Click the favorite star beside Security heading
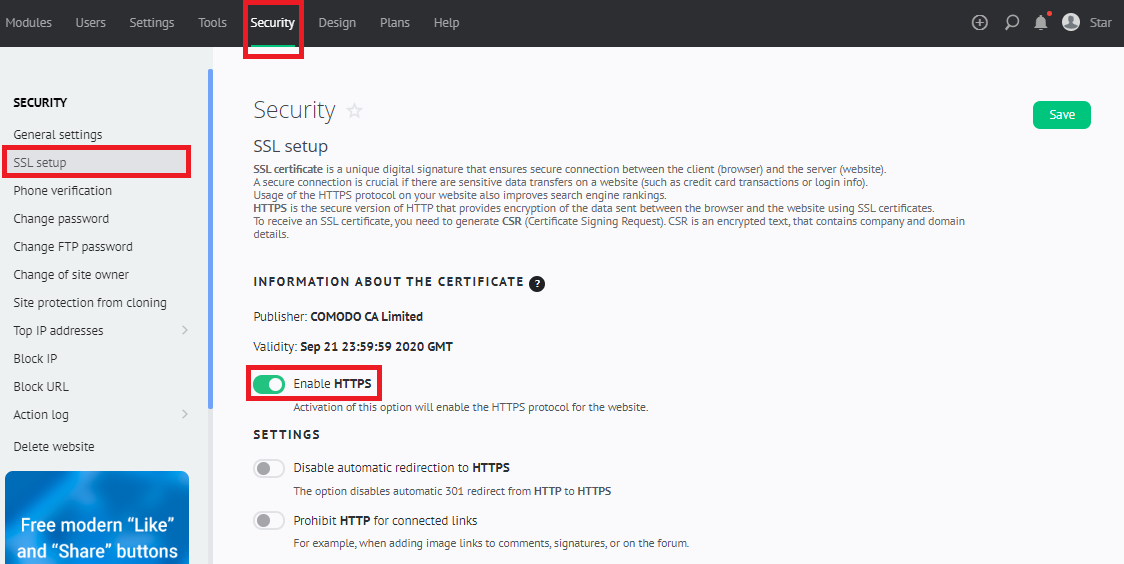 point(354,110)
